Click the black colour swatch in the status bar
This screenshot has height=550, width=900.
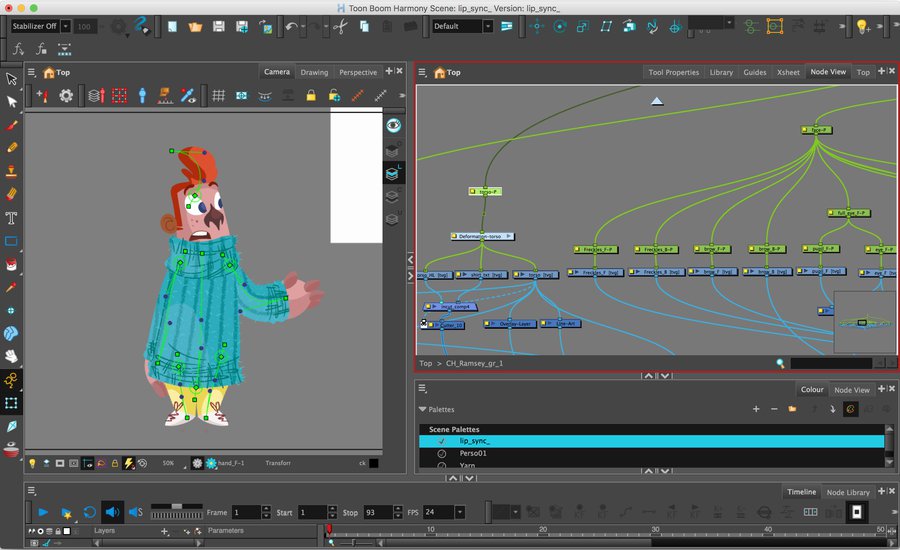click(x=373, y=463)
